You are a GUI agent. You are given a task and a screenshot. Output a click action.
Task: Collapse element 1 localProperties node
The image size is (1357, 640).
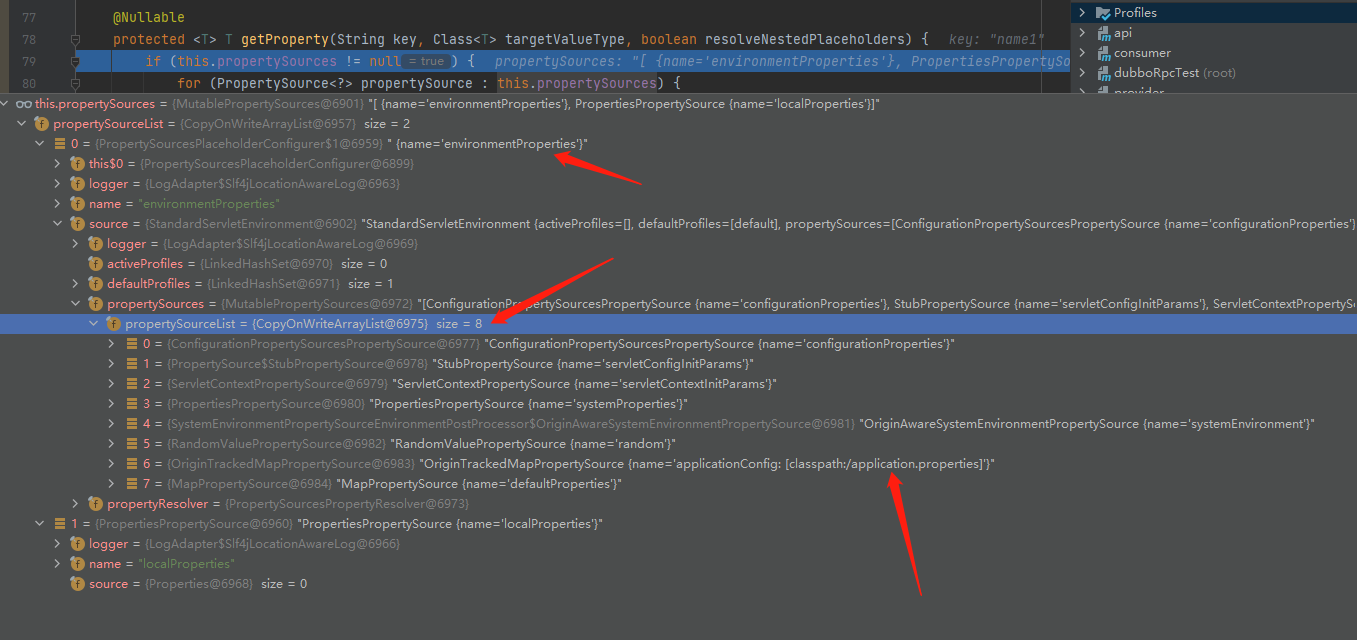(41, 524)
